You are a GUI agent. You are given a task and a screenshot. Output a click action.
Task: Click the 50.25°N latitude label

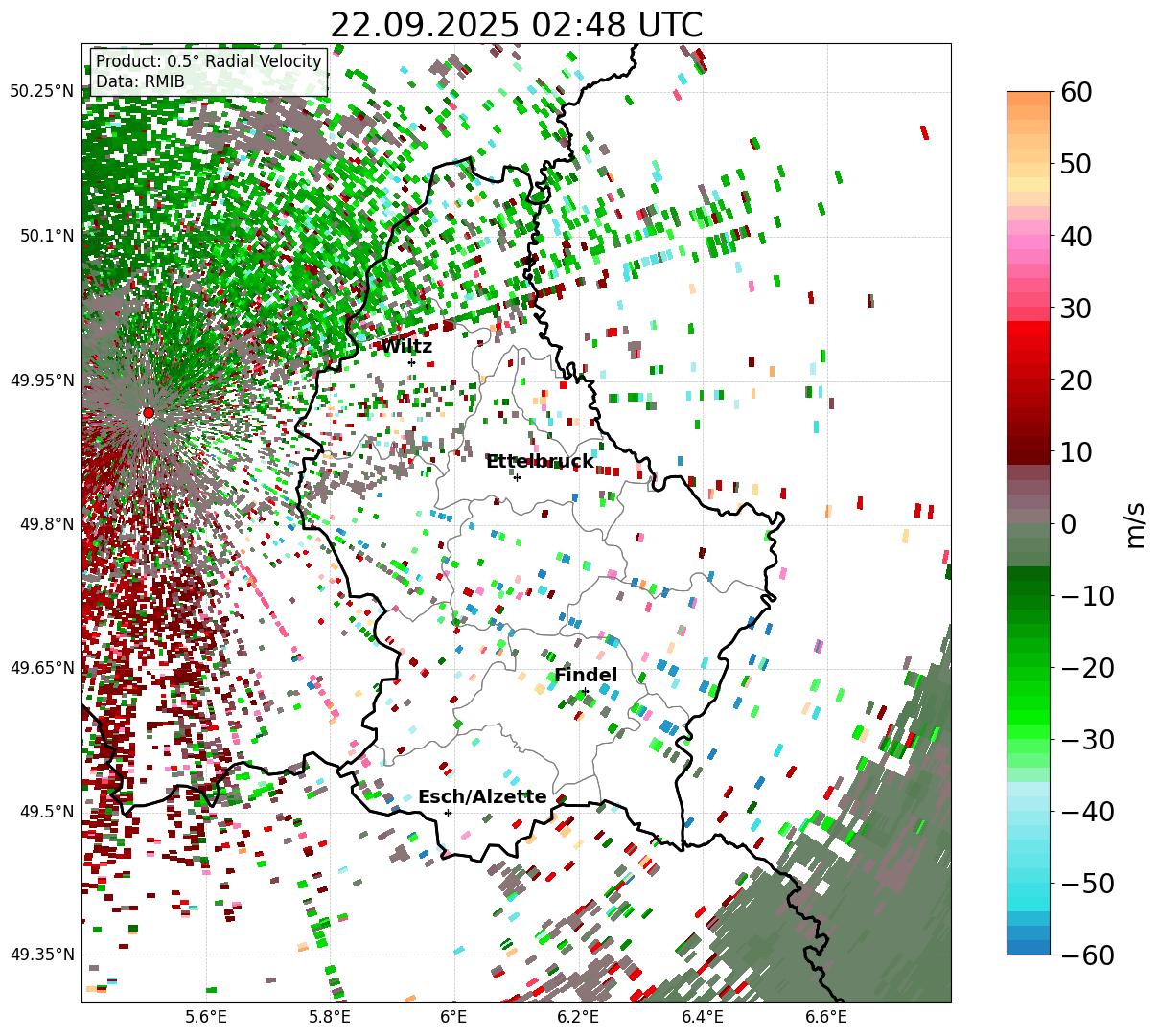[41, 91]
